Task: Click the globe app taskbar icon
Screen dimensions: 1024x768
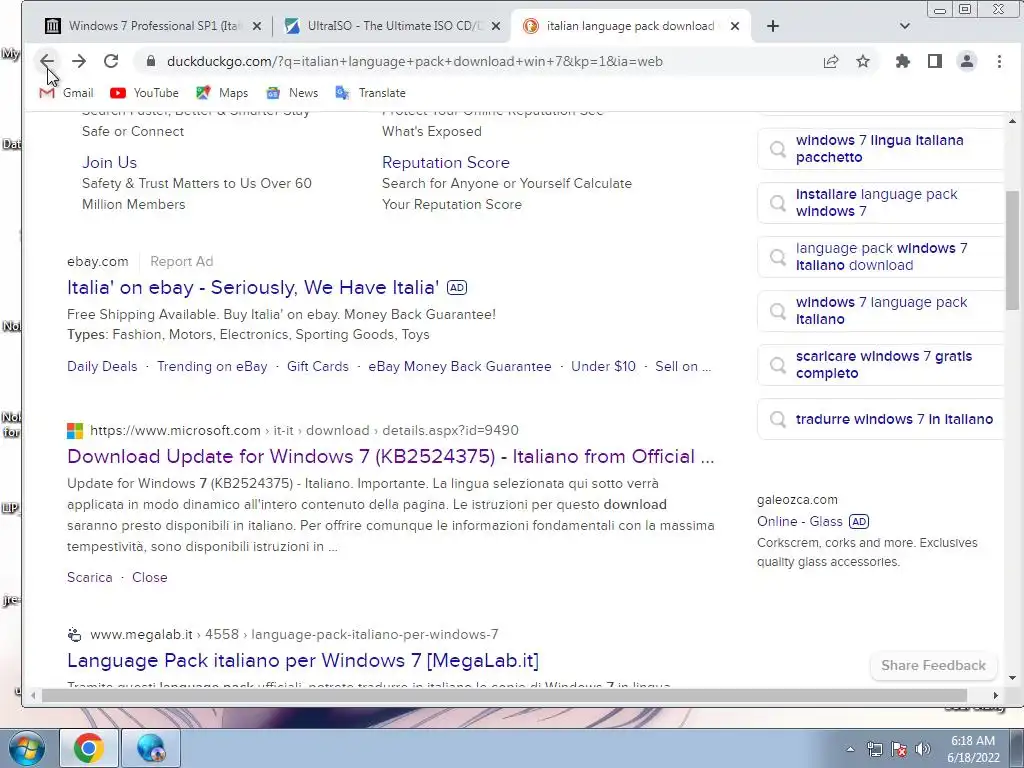Action: (x=151, y=748)
